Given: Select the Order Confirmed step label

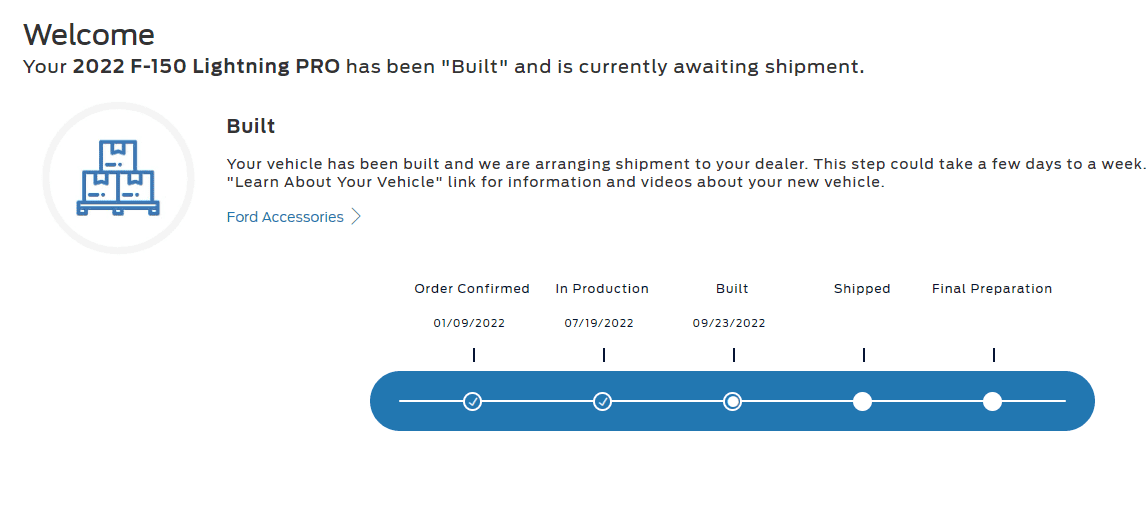Looking at the screenshot, I should tap(472, 289).
